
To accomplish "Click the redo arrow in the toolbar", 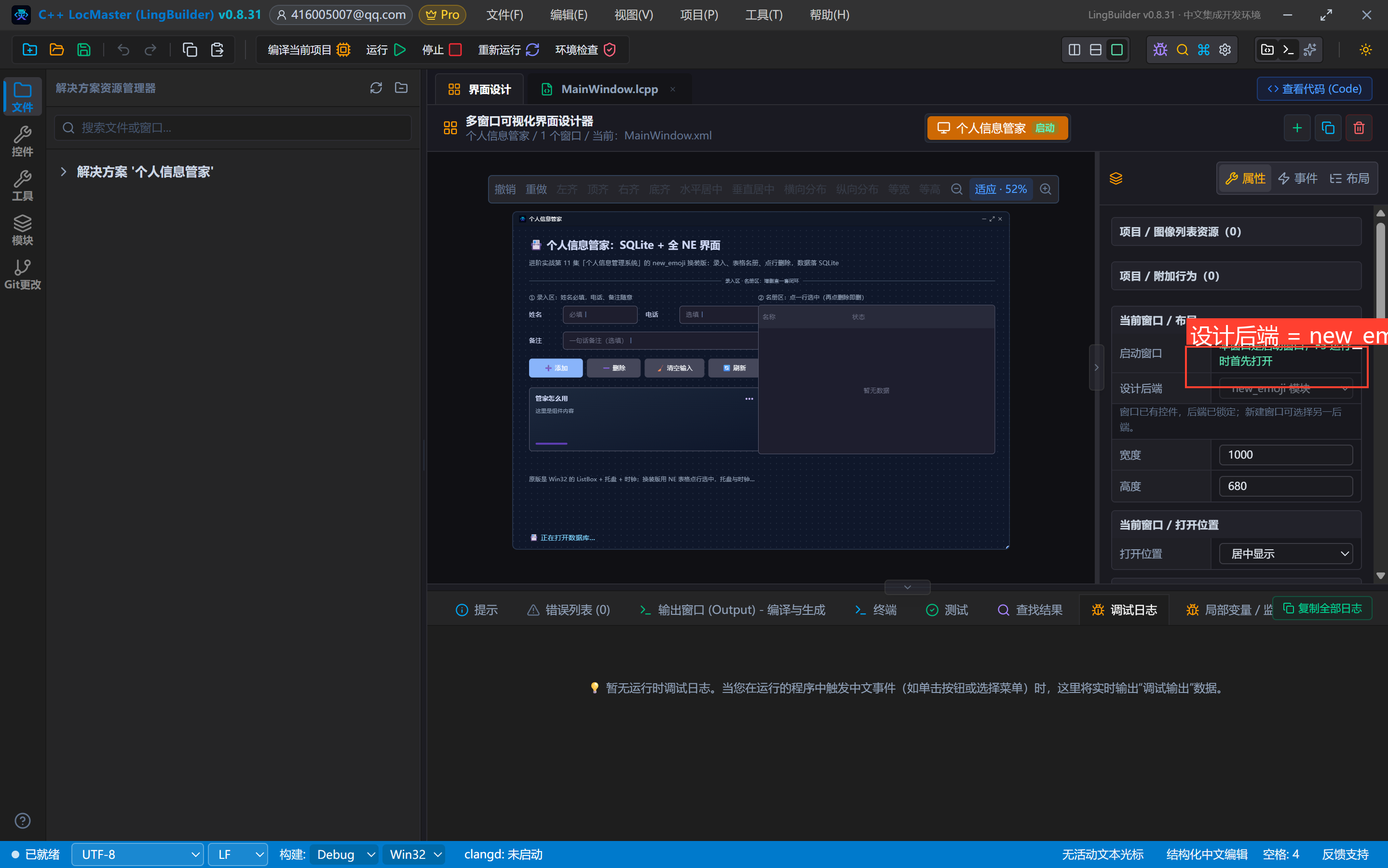I will pos(150,50).
